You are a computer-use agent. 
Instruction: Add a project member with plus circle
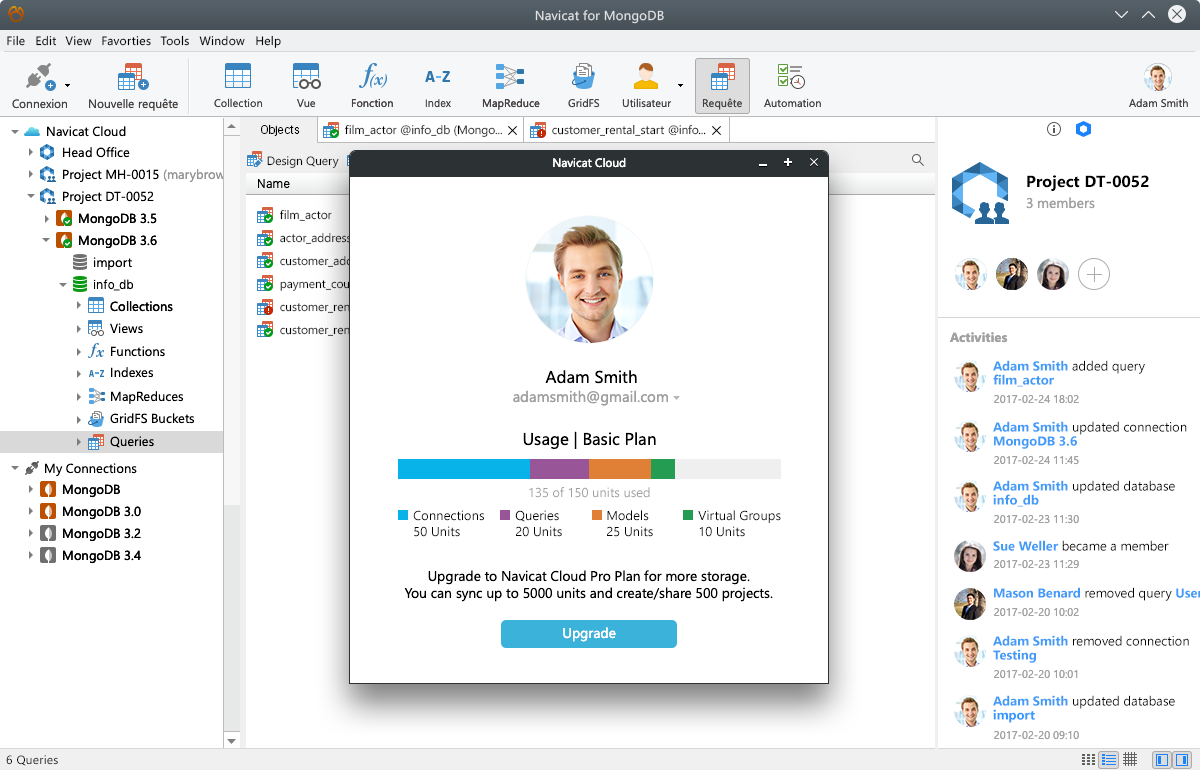pos(1094,274)
